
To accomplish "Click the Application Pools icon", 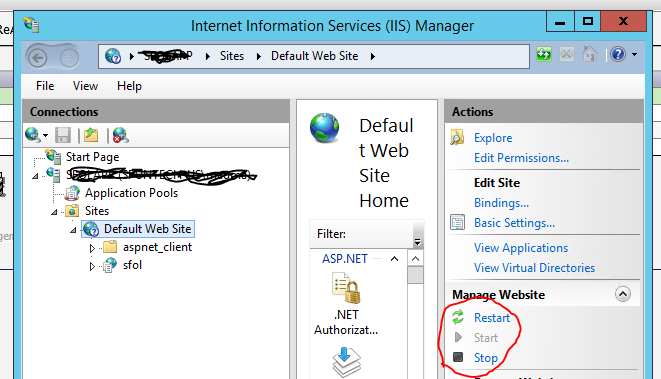I will [x=72, y=193].
